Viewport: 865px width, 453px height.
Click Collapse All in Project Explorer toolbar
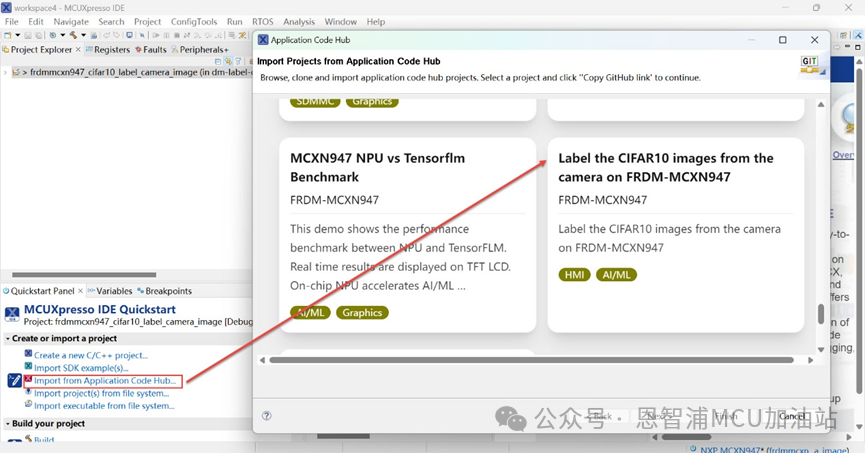point(218,61)
